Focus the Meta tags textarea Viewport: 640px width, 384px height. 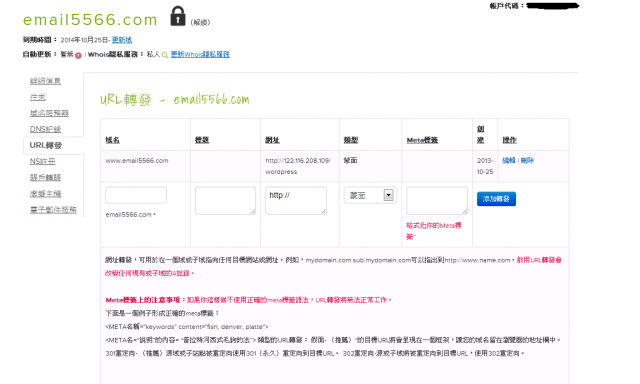coord(437,200)
